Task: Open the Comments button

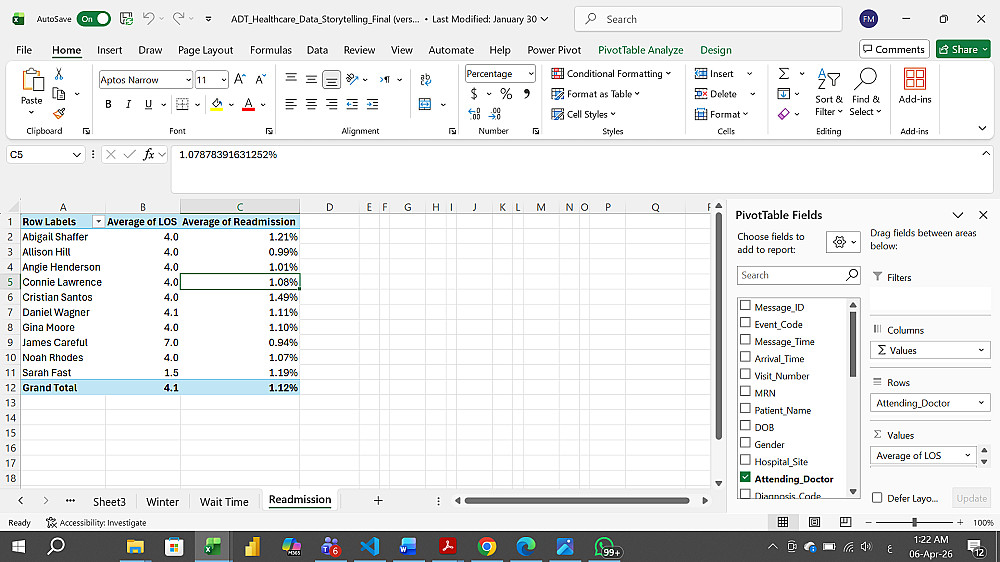Action: pos(894,49)
